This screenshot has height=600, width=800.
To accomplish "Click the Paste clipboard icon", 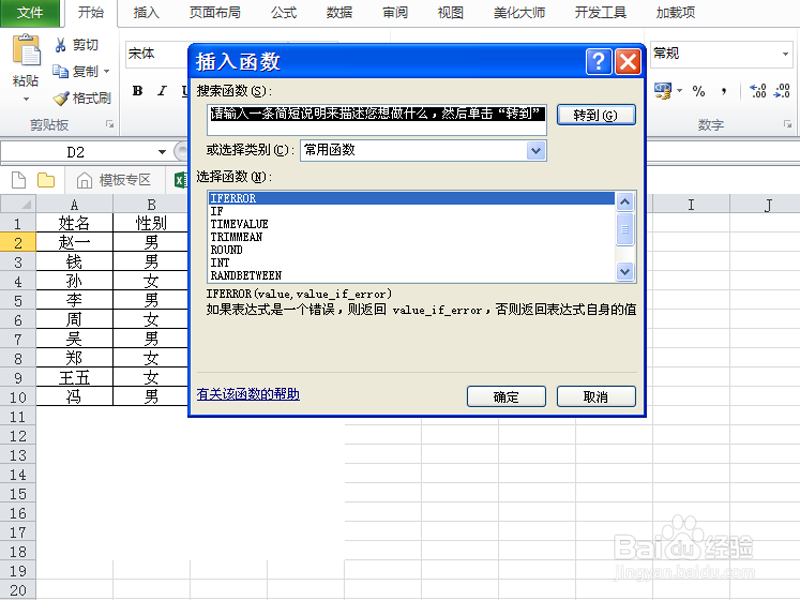I will tap(26, 50).
